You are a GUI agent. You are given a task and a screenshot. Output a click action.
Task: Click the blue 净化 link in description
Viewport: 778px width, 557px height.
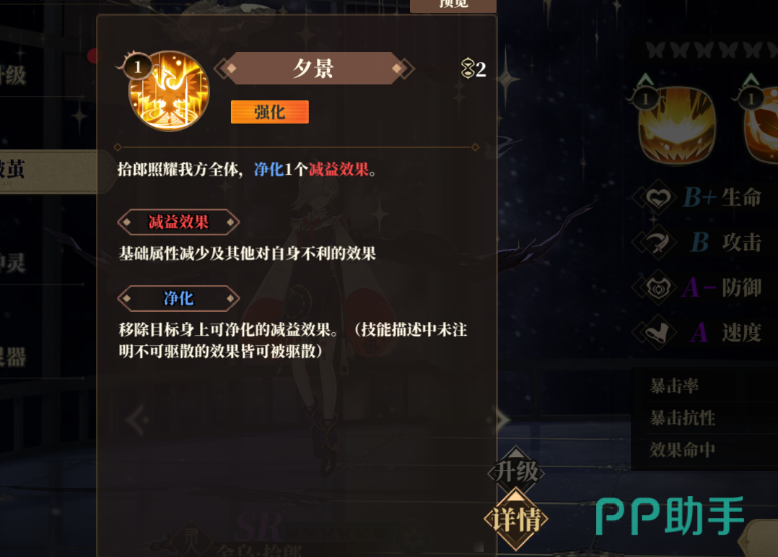[268, 170]
